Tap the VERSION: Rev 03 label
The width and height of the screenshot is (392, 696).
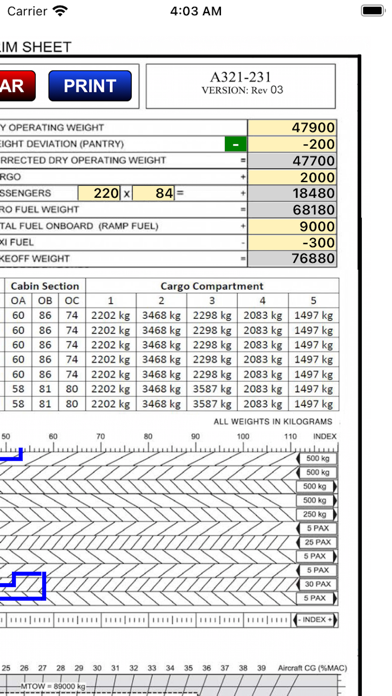pos(242,90)
